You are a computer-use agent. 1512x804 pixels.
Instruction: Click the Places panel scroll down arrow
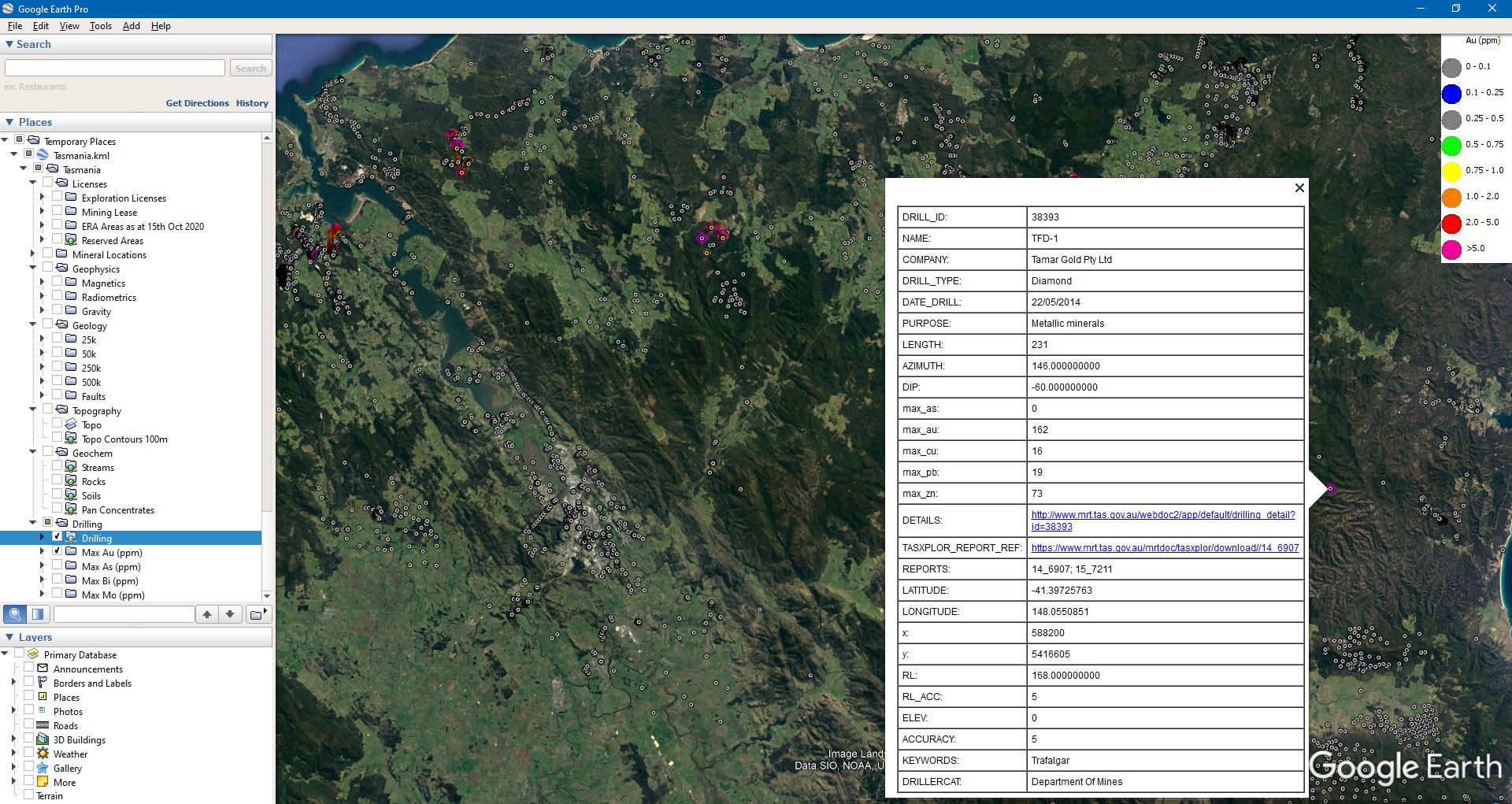[x=267, y=595]
